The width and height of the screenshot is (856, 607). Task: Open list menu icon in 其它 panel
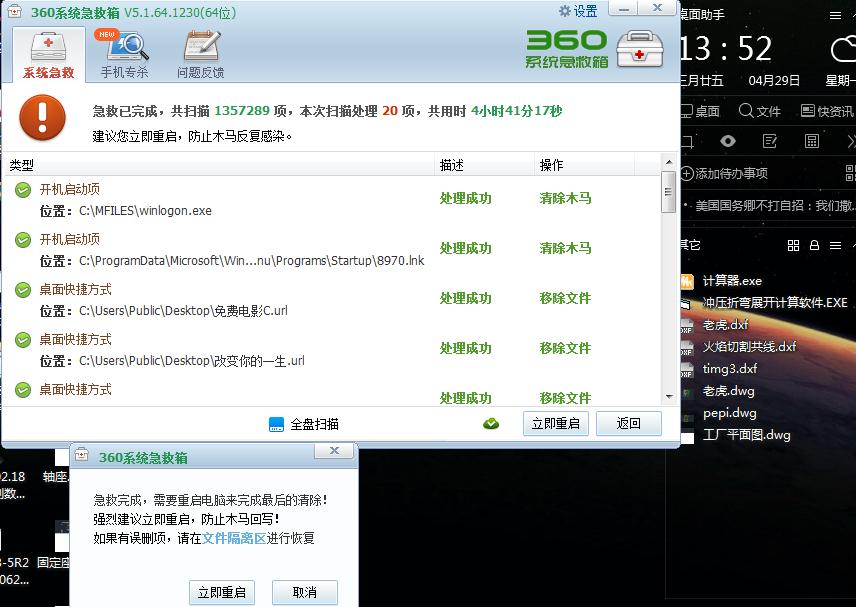[835, 246]
